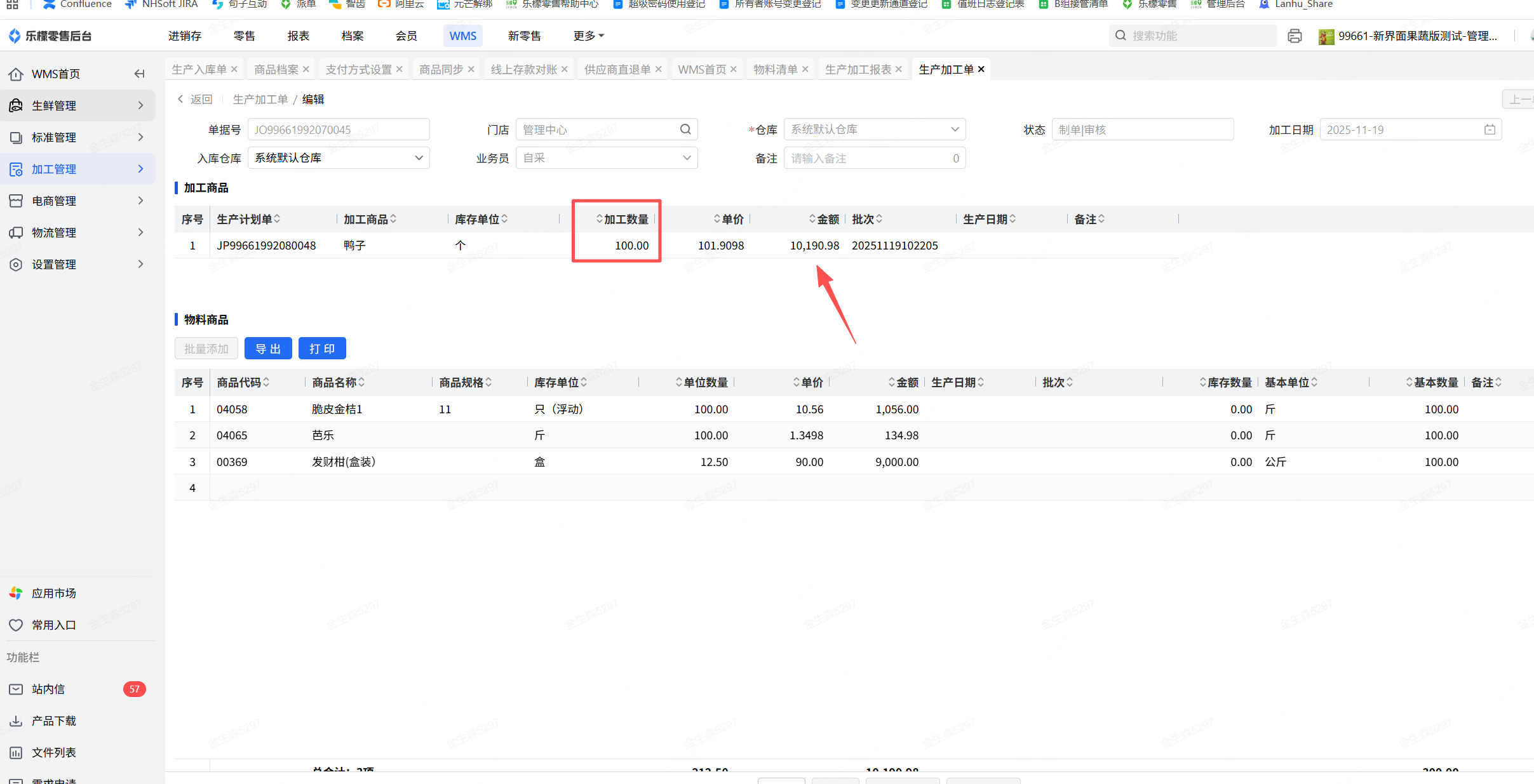Click the calendar icon in 加工日期 field
Screen dimensions: 1534x784
click(1489, 130)
